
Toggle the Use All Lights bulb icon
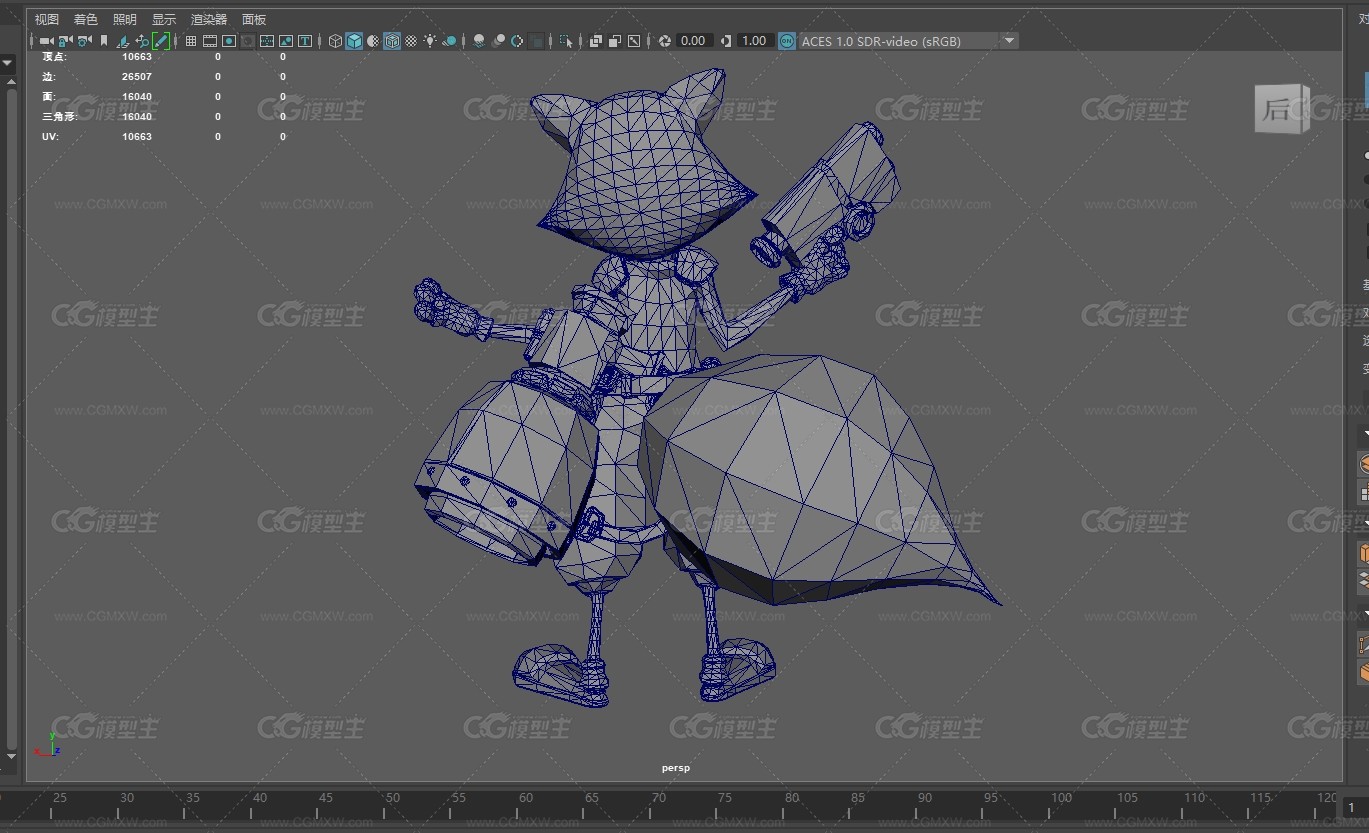click(x=430, y=41)
